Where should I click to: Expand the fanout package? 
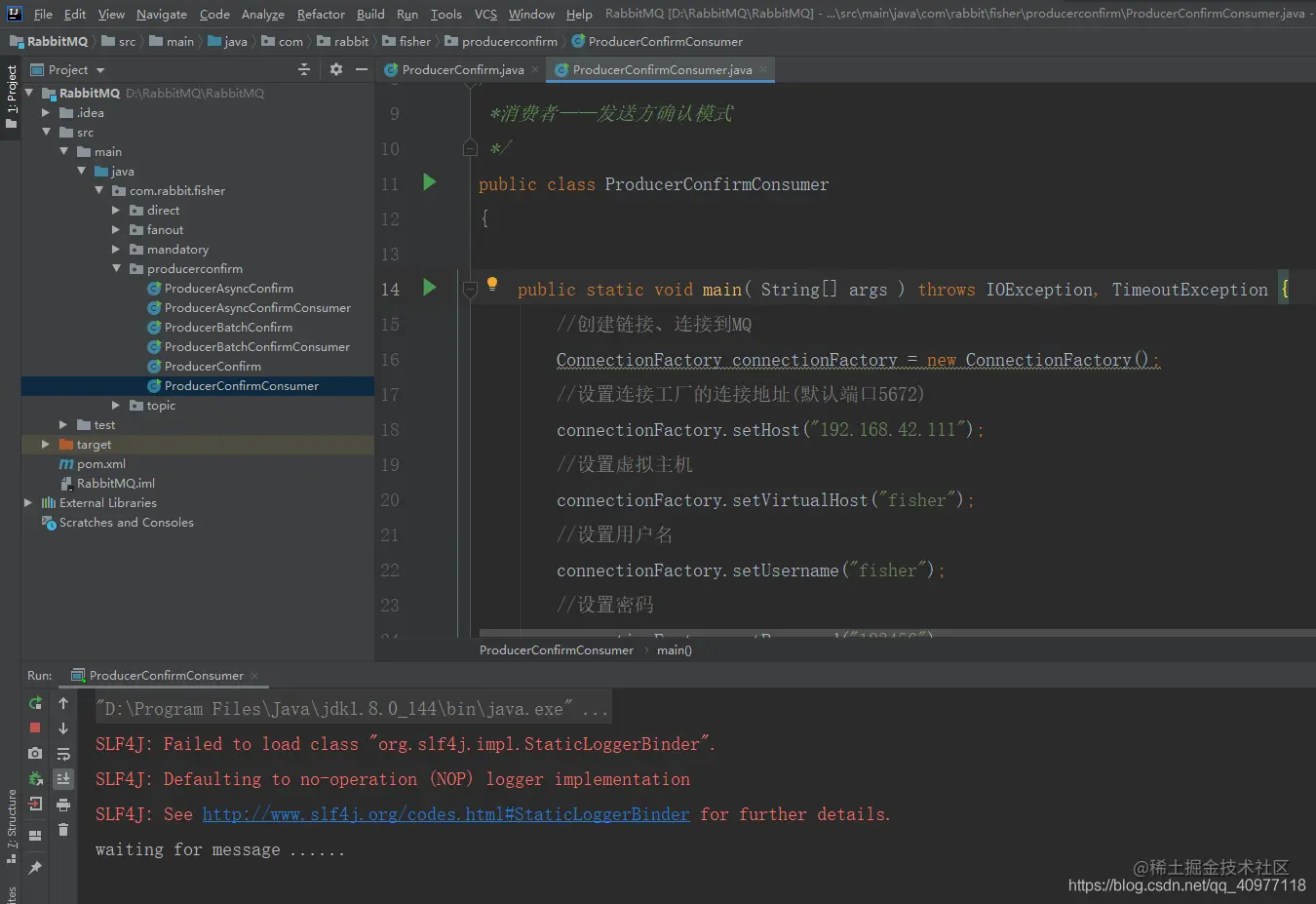[x=116, y=229]
